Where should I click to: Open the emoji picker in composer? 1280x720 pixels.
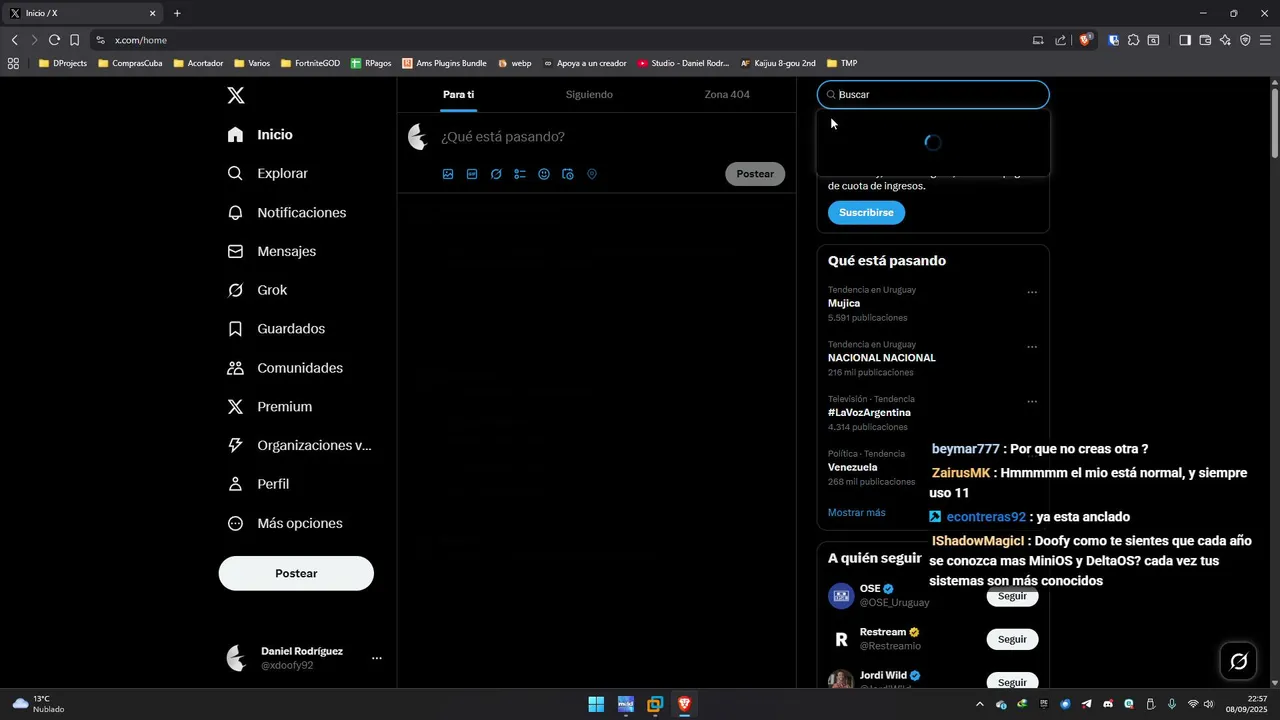coord(544,174)
